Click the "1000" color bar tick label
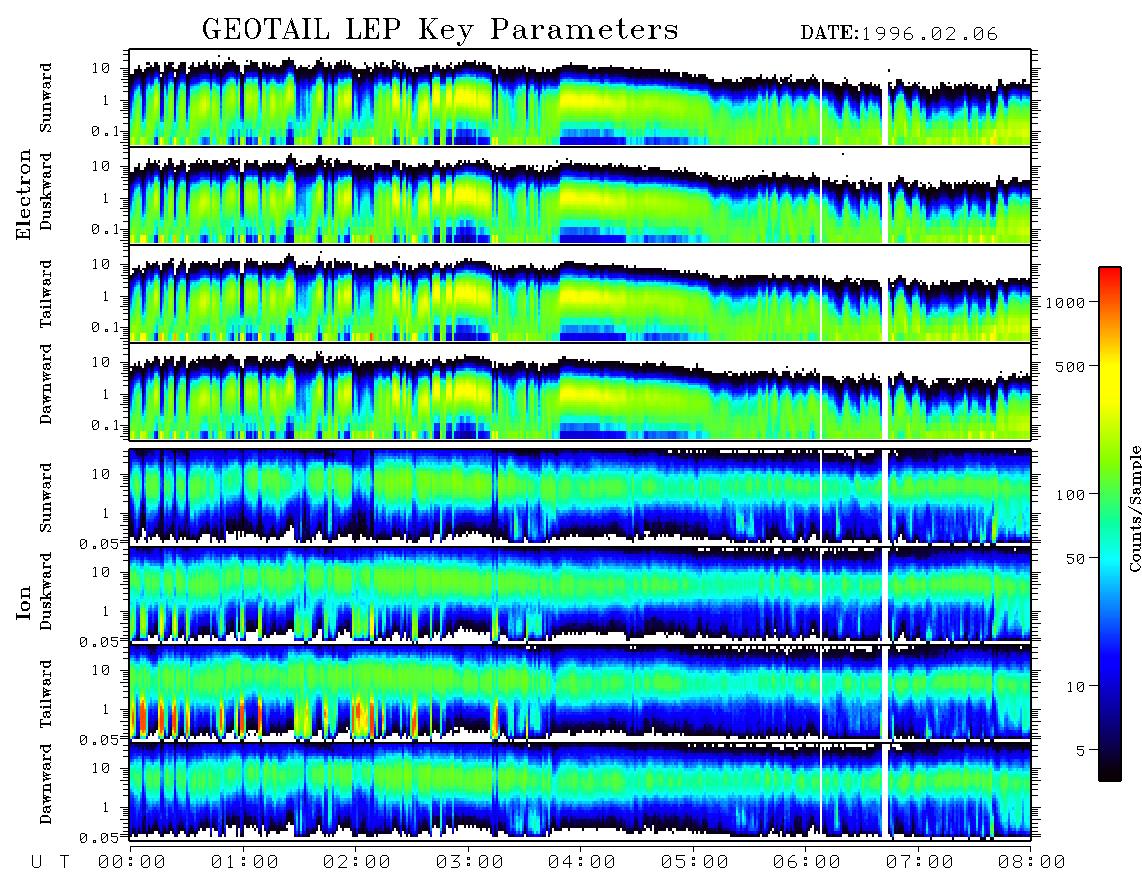This screenshot has height=880, width=1142. (x=1065, y=302)
